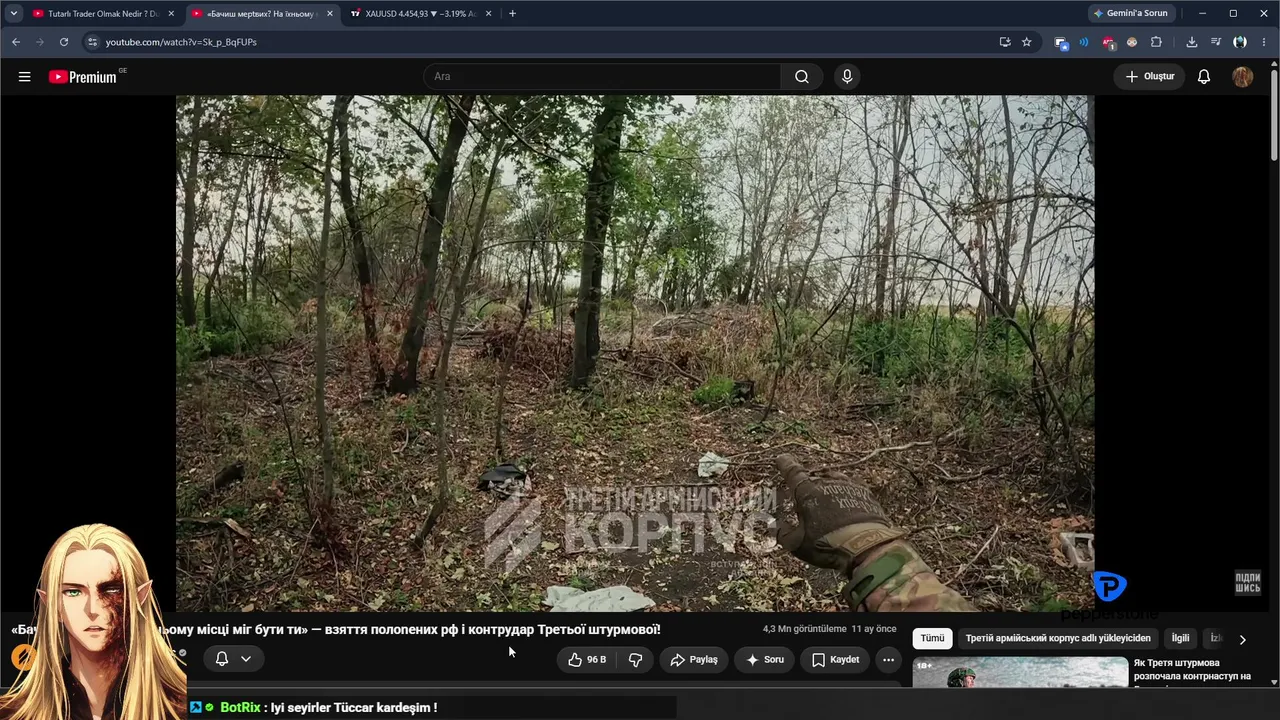Viewport: 1280px width, 720px height.
Task: Save the video with Kaydet
Action: click(x=835, y=660)
